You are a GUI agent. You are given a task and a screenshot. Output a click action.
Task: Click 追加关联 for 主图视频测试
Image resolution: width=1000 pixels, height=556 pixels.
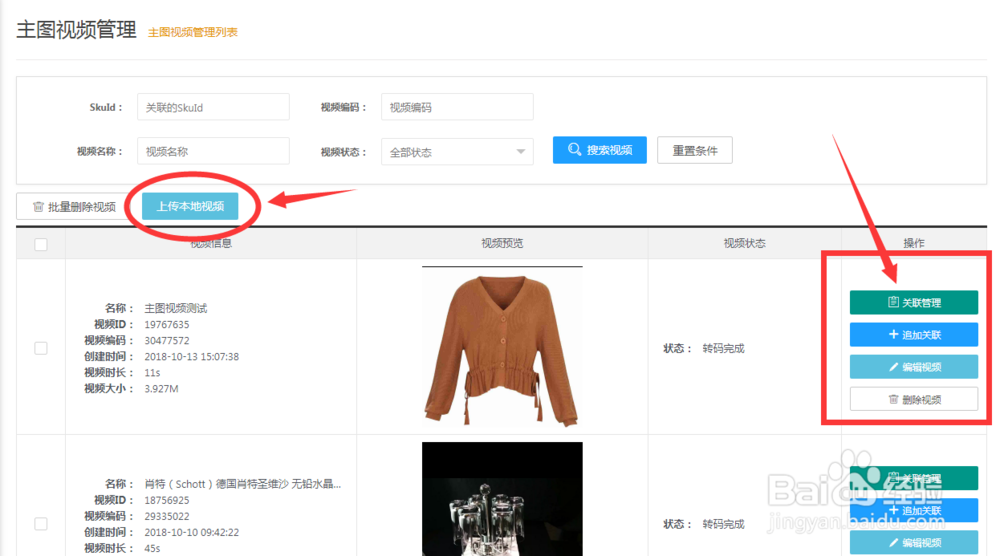click(x=914, y=335)
